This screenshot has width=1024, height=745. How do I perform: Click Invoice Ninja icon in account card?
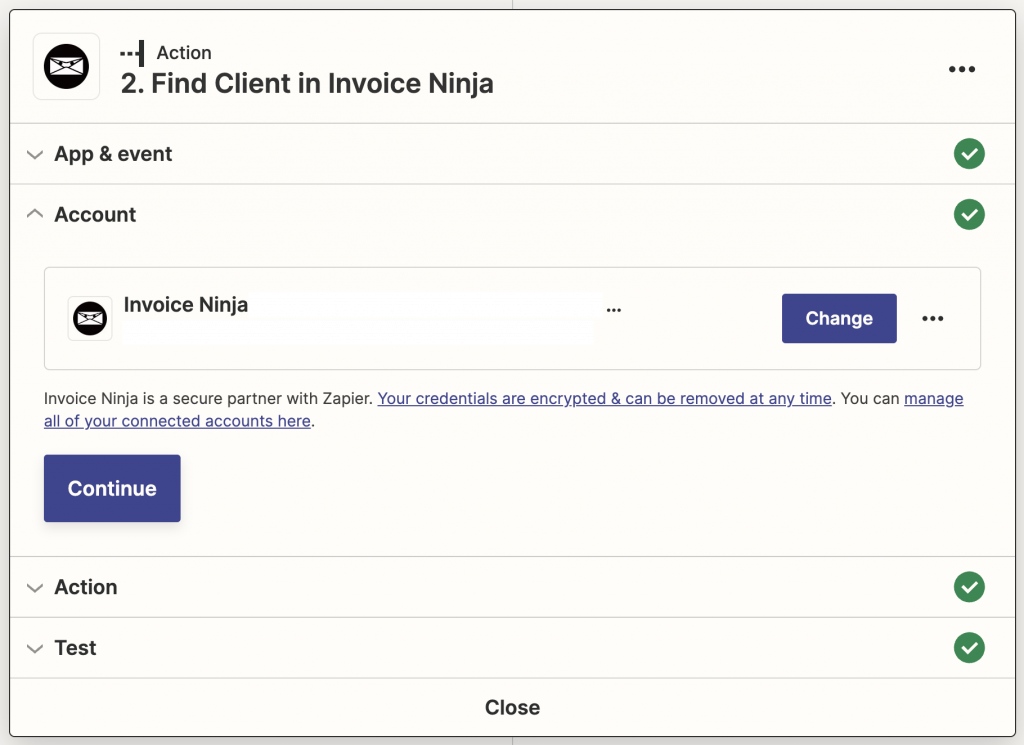coord(90,319)
